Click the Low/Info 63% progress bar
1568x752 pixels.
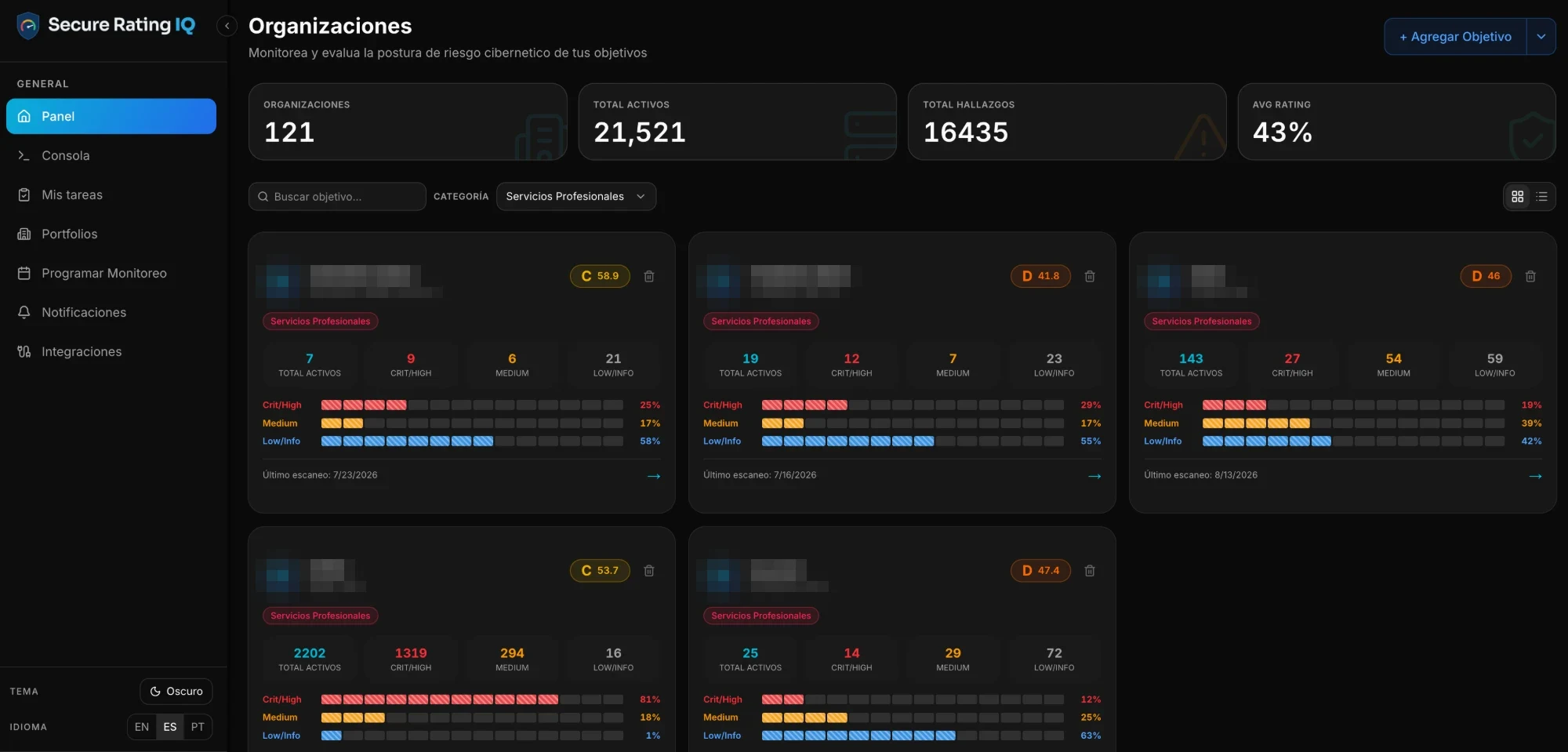(x=913, y=736)
